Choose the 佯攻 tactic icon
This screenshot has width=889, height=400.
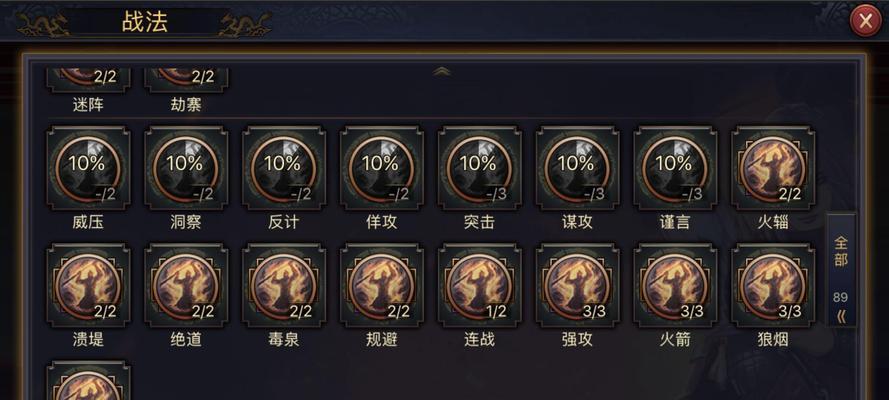tap(382, 168)
